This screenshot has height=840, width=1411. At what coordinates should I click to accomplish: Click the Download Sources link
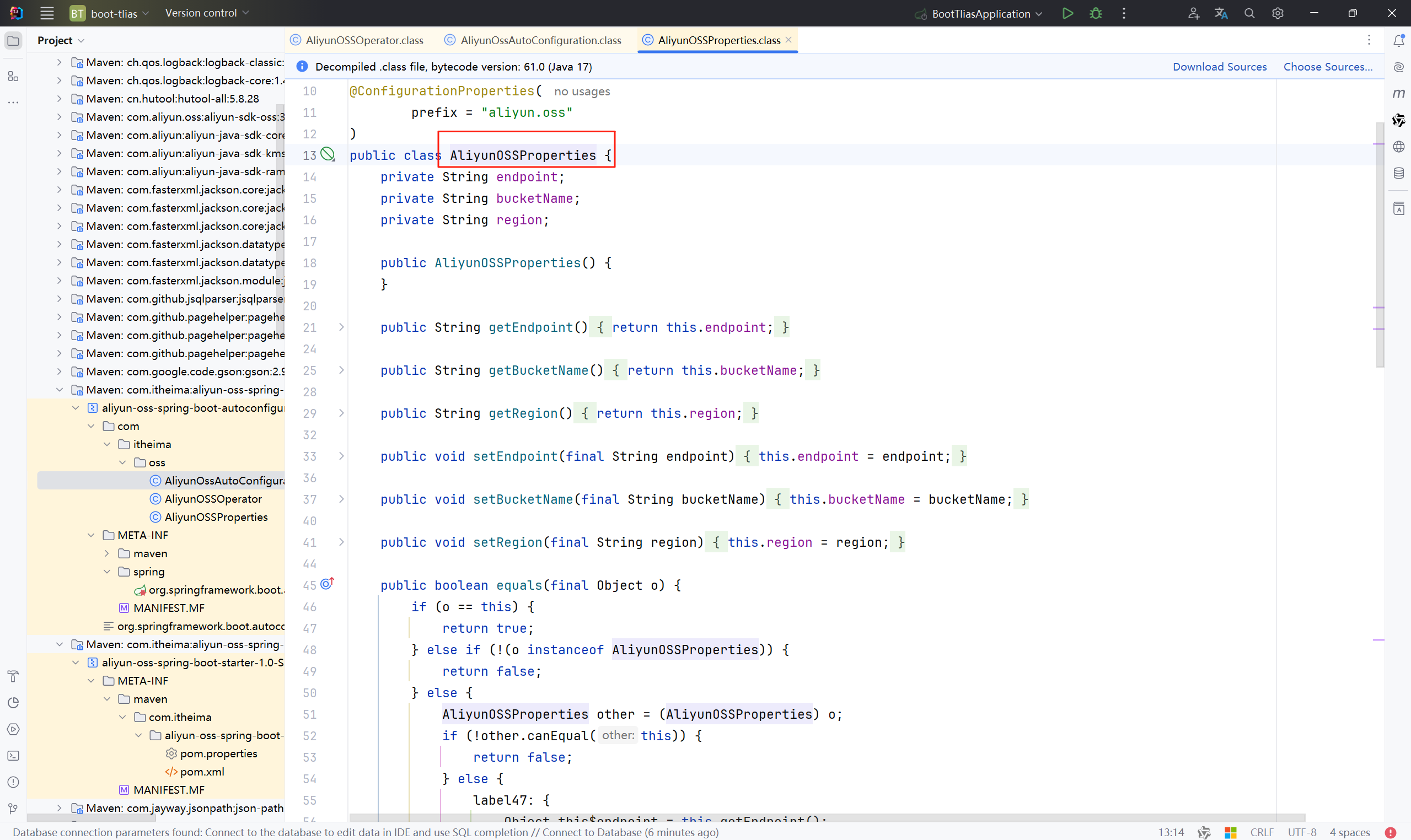(1219, 67)
